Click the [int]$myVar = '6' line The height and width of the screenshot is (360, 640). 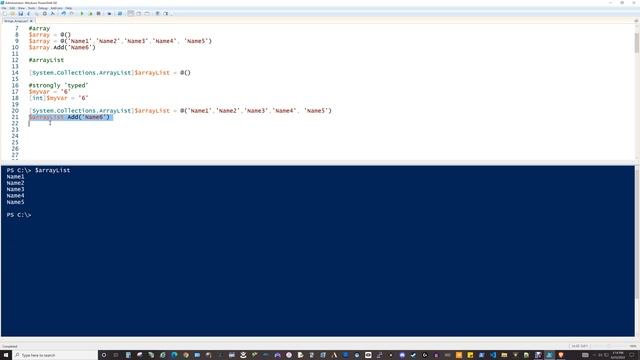tap(58, 98)
